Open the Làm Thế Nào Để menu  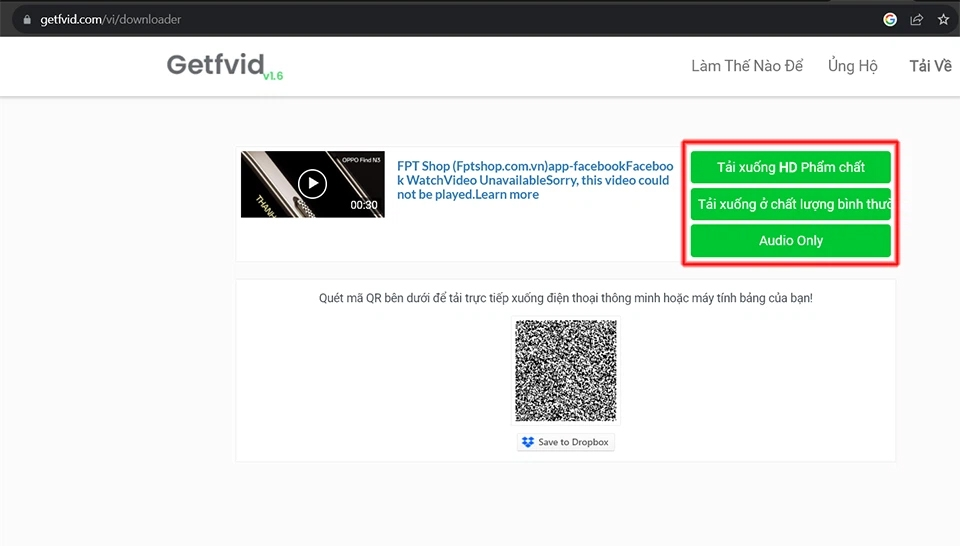747,65
